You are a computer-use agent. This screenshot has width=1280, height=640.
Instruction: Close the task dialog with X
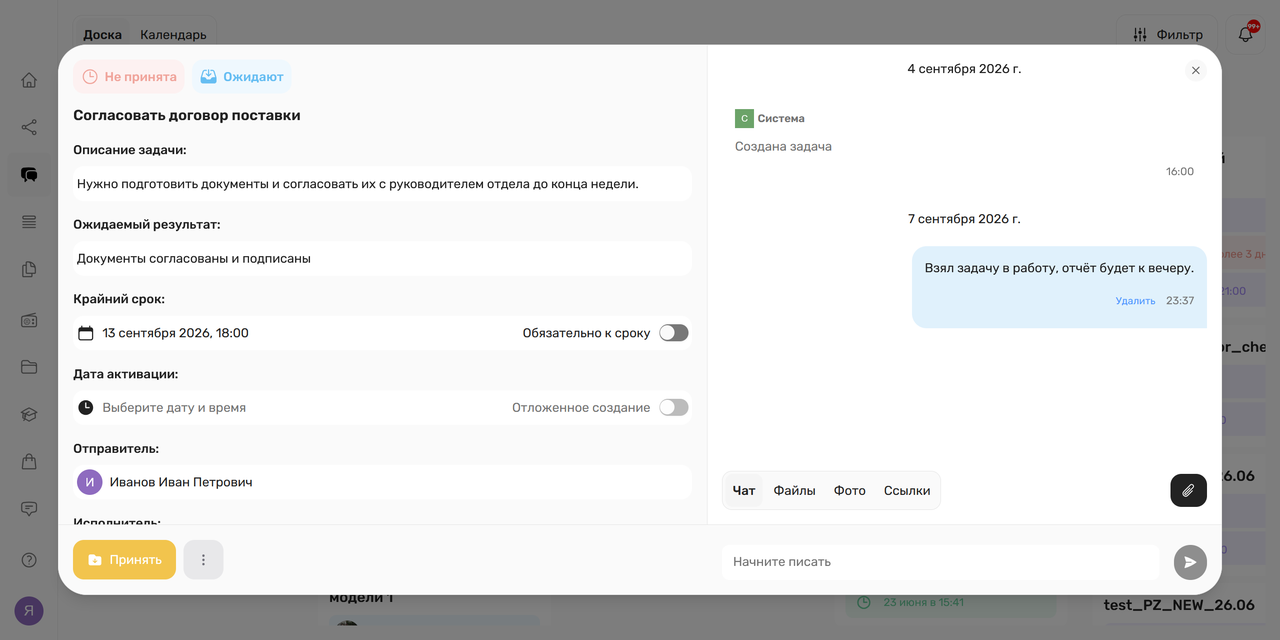[1195, 70]
